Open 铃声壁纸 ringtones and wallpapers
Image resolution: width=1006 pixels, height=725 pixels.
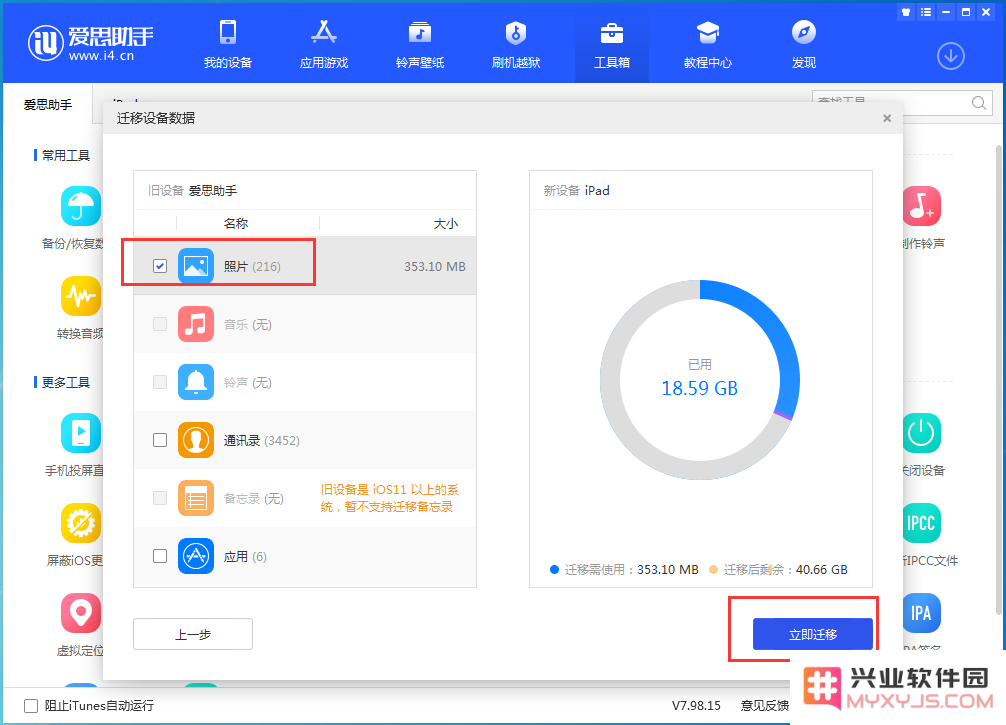click(x=420, y=44)
